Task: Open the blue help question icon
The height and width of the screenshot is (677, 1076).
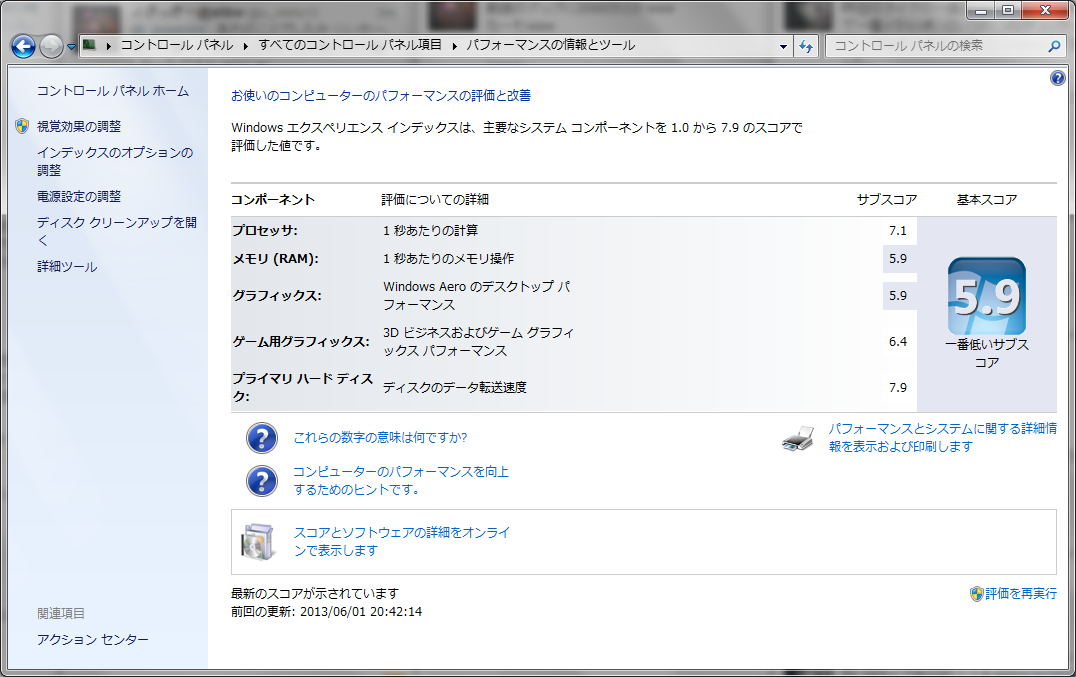Action: click(1057, 78)
